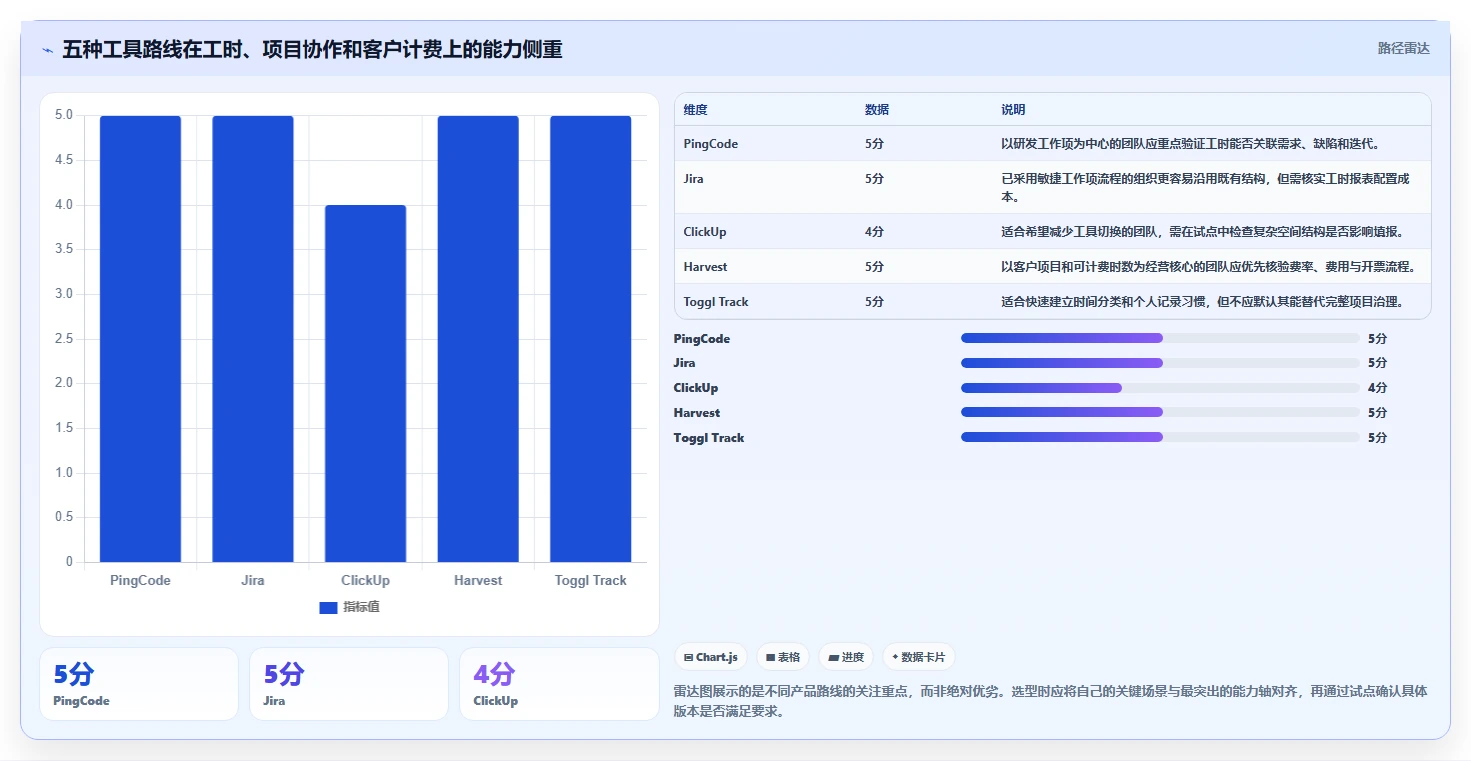Select the 进度 tag
Screen dimensions: 1471x761
point(846,657)
